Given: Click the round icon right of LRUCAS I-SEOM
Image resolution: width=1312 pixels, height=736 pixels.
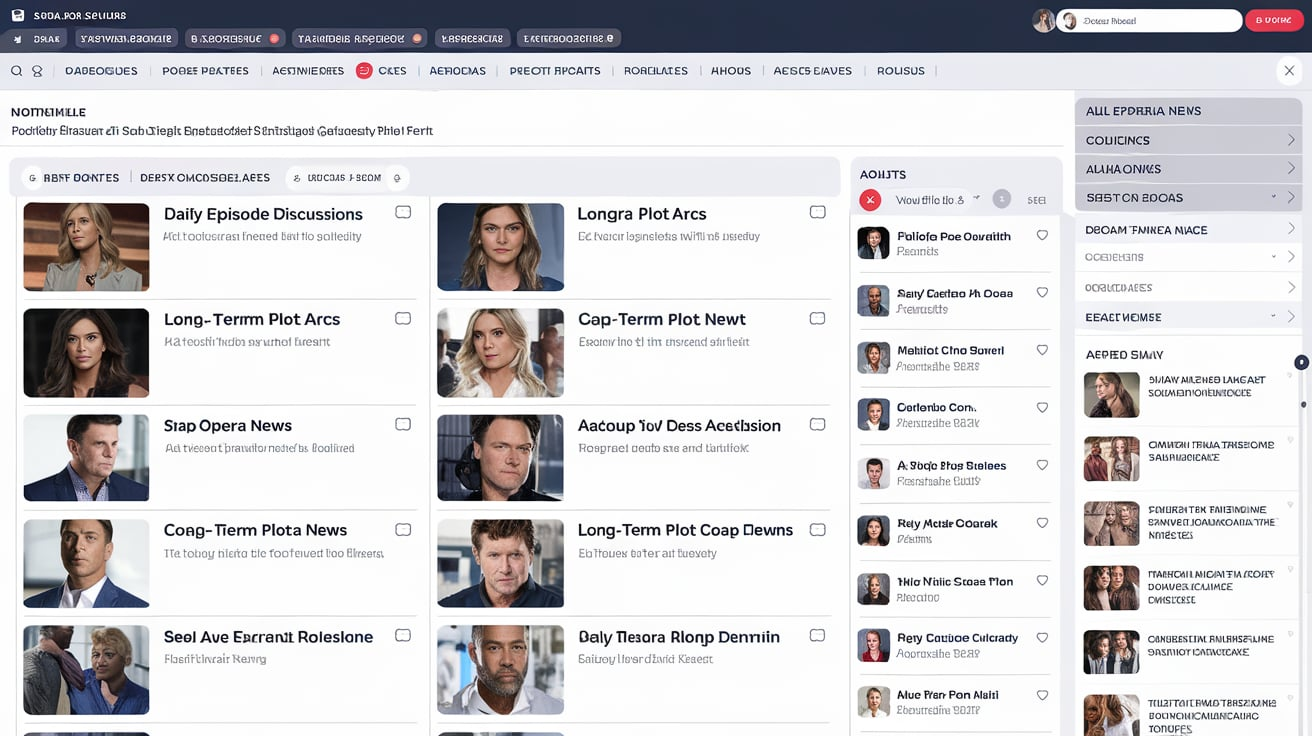Looking at the screenshot, I should click(397, 177).
